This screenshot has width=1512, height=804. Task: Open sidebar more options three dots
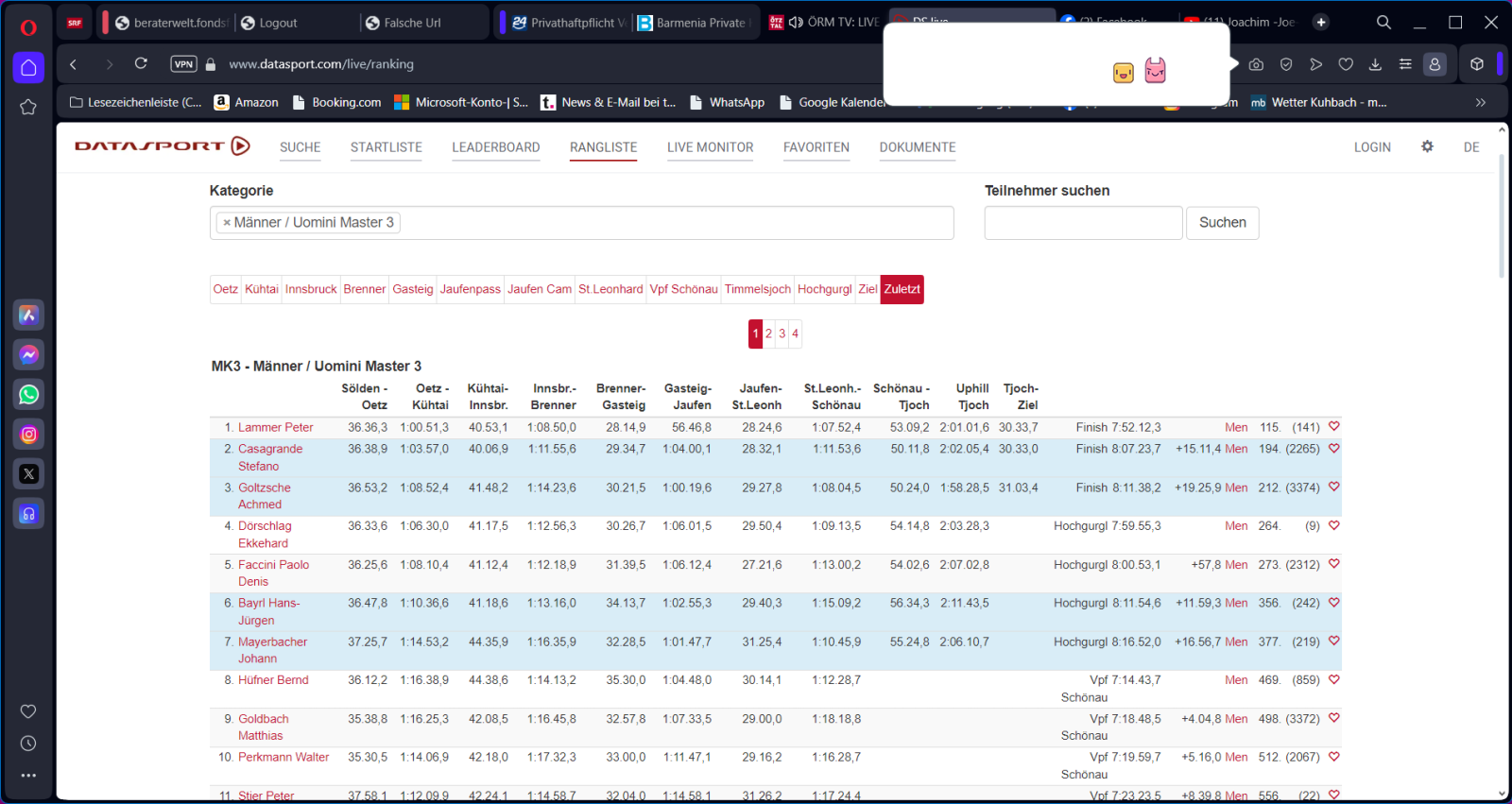pos(28,776)
